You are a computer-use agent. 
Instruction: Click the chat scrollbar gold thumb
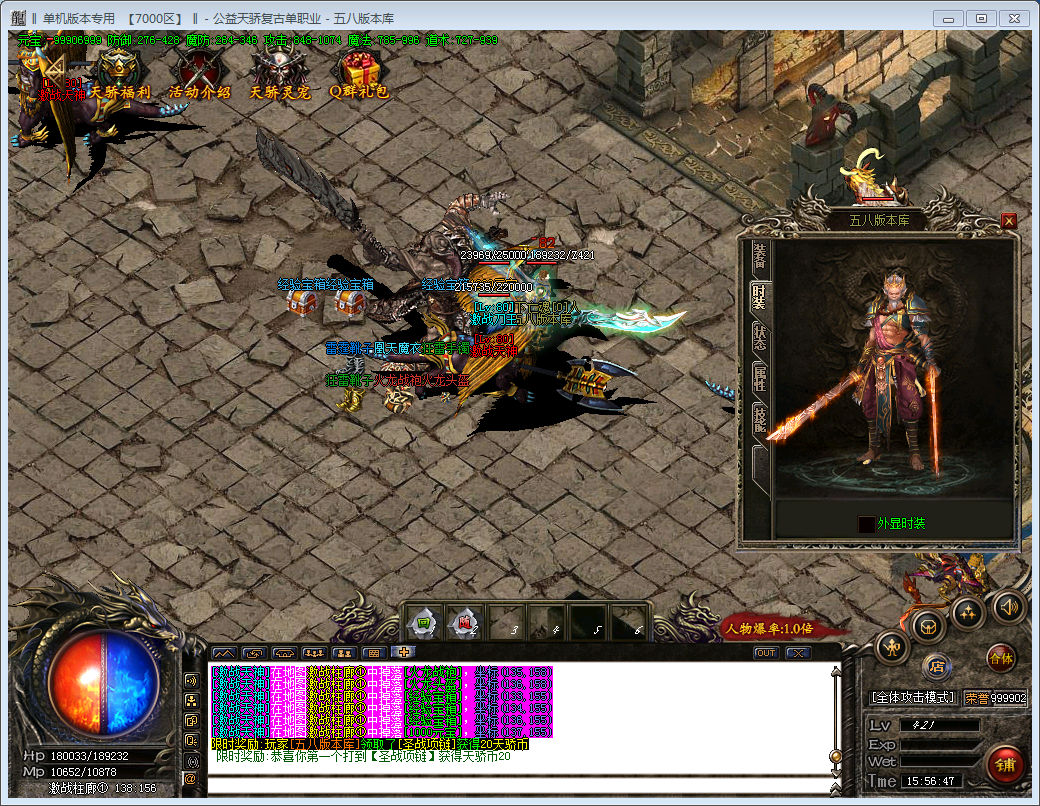[x=836, y=756]
